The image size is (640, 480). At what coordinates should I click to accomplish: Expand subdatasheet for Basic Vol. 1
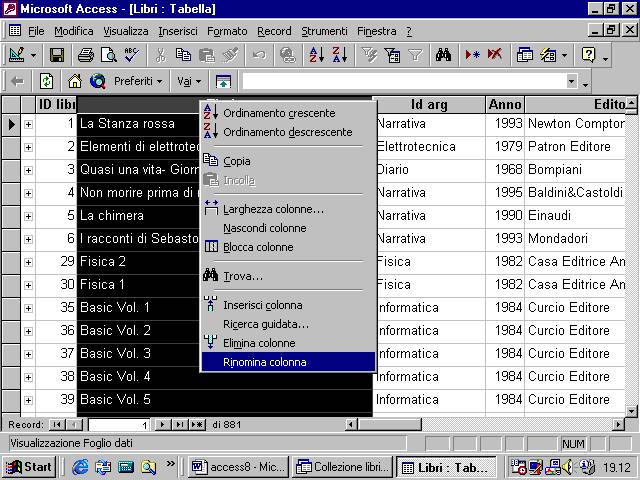(x=28, y=308)
